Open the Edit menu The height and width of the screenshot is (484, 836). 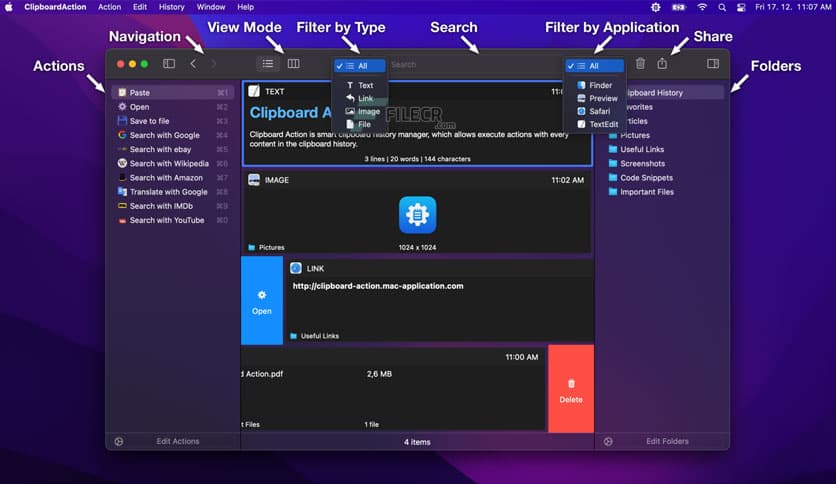click(x=140, y=7)
